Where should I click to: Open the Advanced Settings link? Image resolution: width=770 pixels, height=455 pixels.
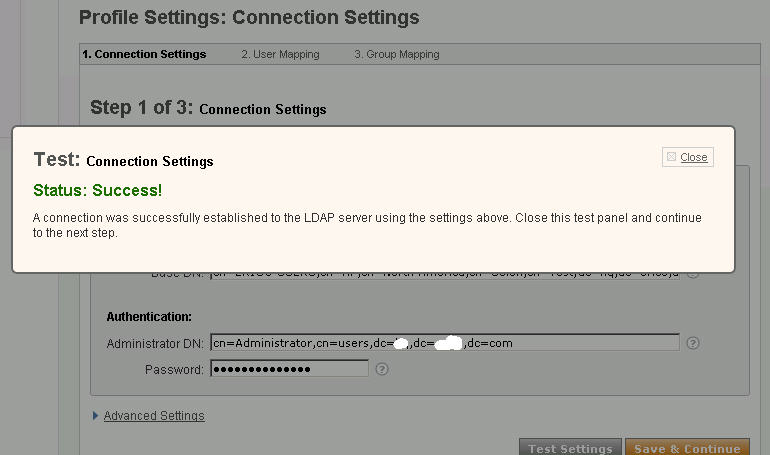(154, 416)
